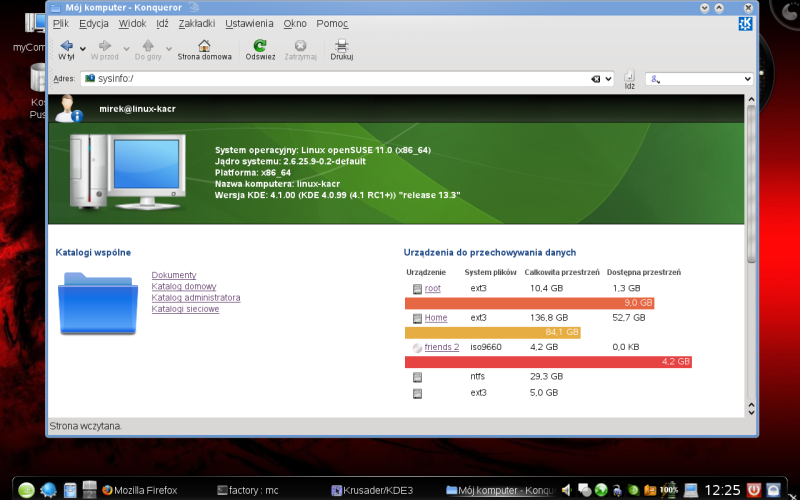The image size is (800, 500).
Task: Click the Strona wczytana status text
Action: (86, 426)
